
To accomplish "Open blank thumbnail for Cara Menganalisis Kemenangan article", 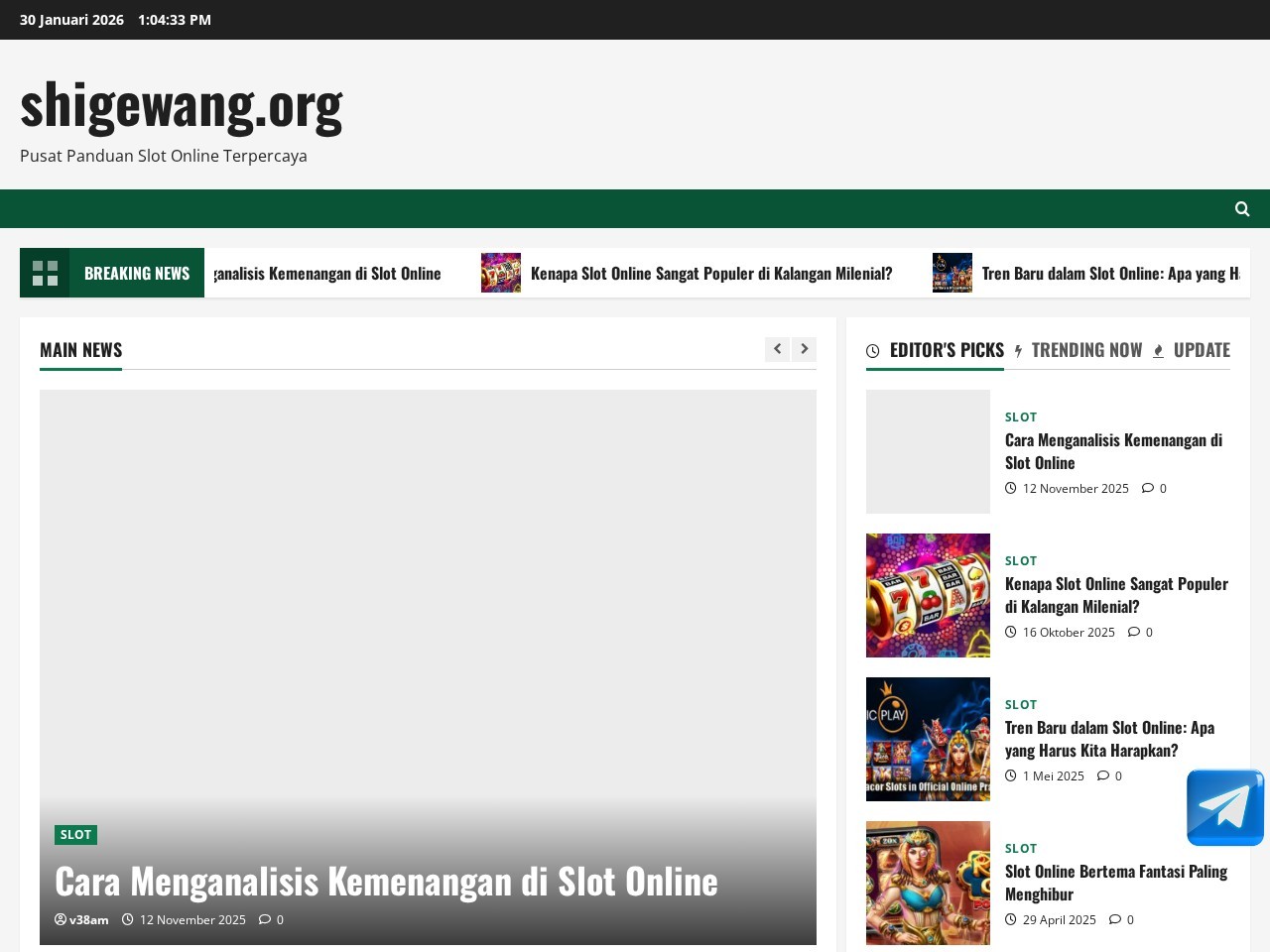I will click(928, 451).
